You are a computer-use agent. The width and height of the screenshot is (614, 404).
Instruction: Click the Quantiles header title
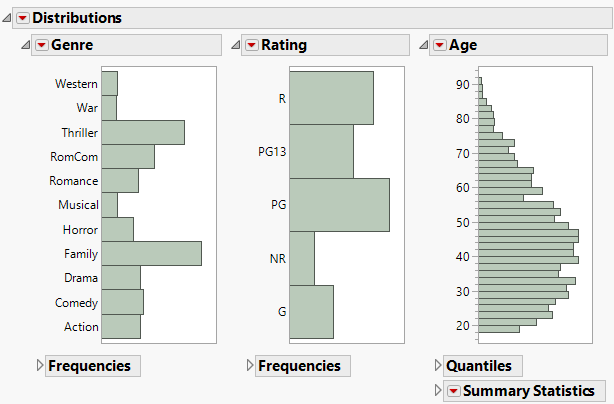(478, 366)
